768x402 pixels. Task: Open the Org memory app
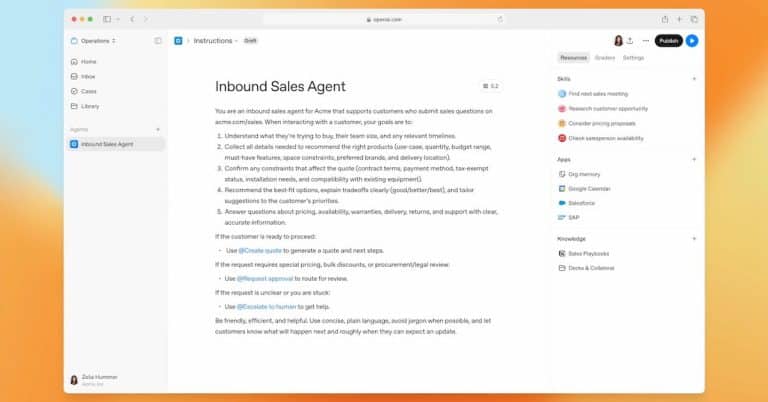(579, 174)
